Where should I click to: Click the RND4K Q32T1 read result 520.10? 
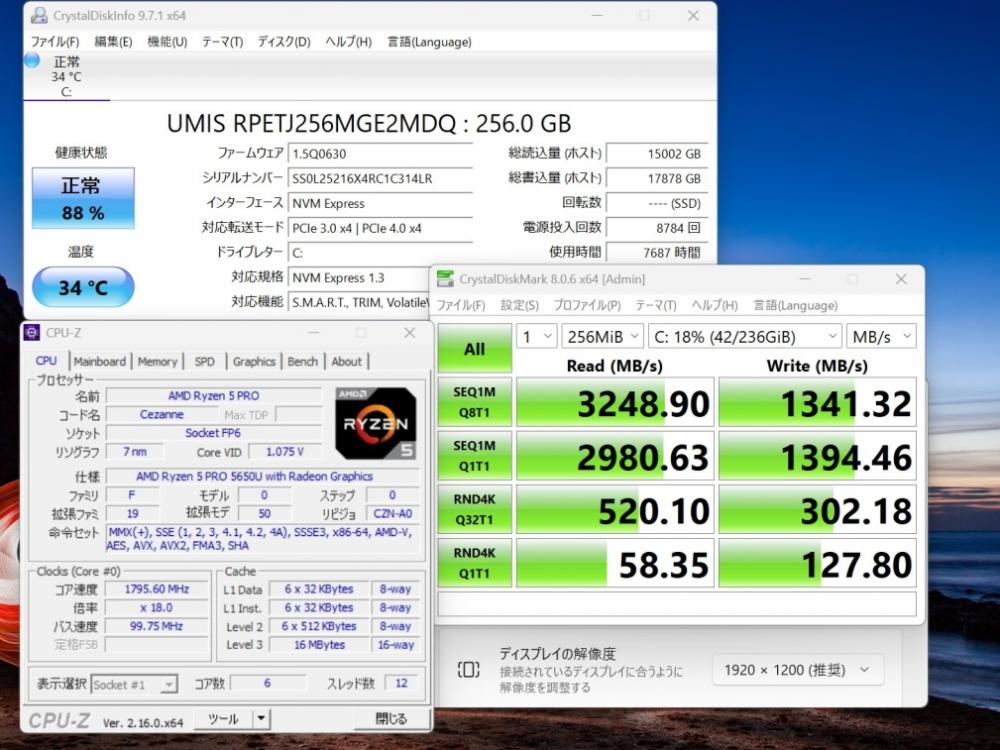[614, 510]
